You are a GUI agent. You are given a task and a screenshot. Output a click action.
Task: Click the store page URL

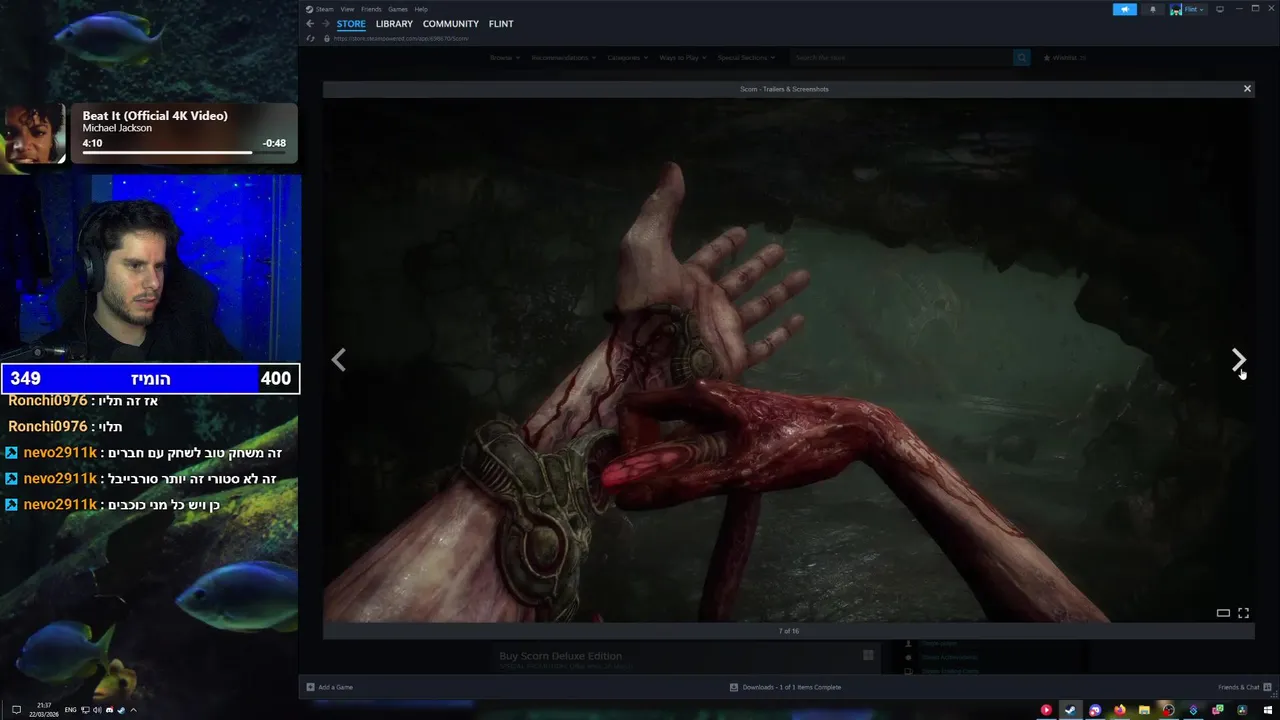401,38
